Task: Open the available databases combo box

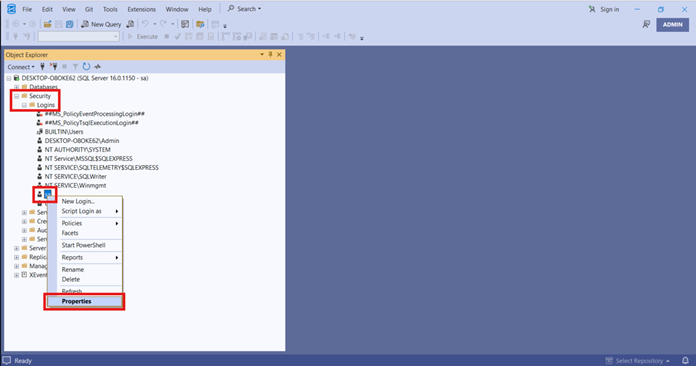Action: click(79, 36)
